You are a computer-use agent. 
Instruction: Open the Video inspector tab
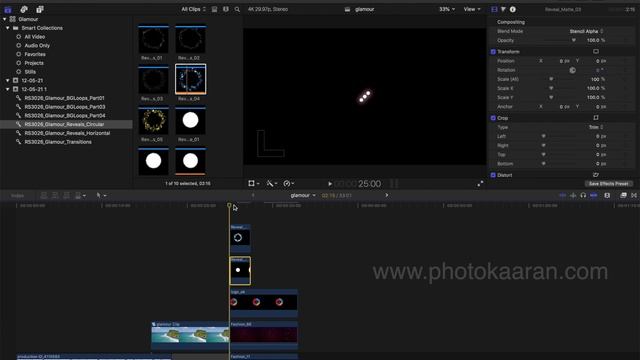click(494, 9)
